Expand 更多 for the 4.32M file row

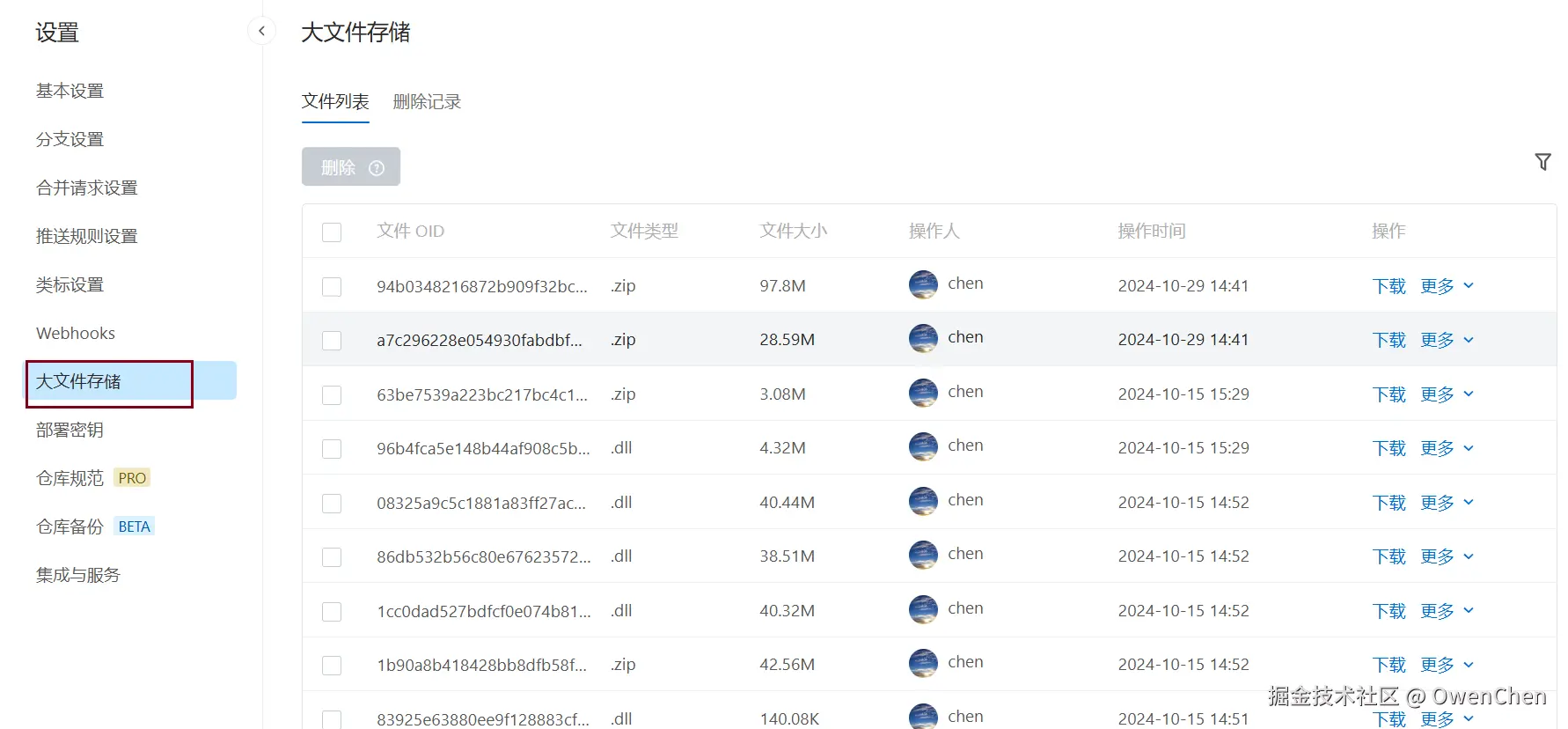click(x=1447, y=448)
